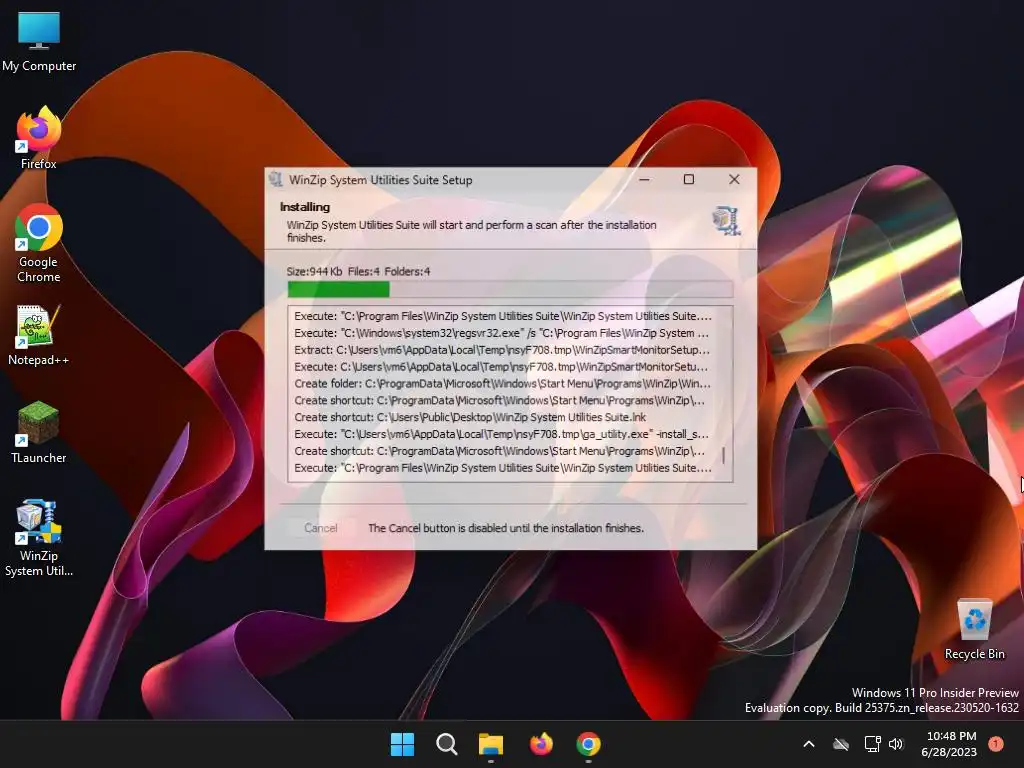Image resolution: width=1024 pixels, height=768 pixels.
Task: Open the volume speaker tray icon
Action: click(x=896, y=744)
